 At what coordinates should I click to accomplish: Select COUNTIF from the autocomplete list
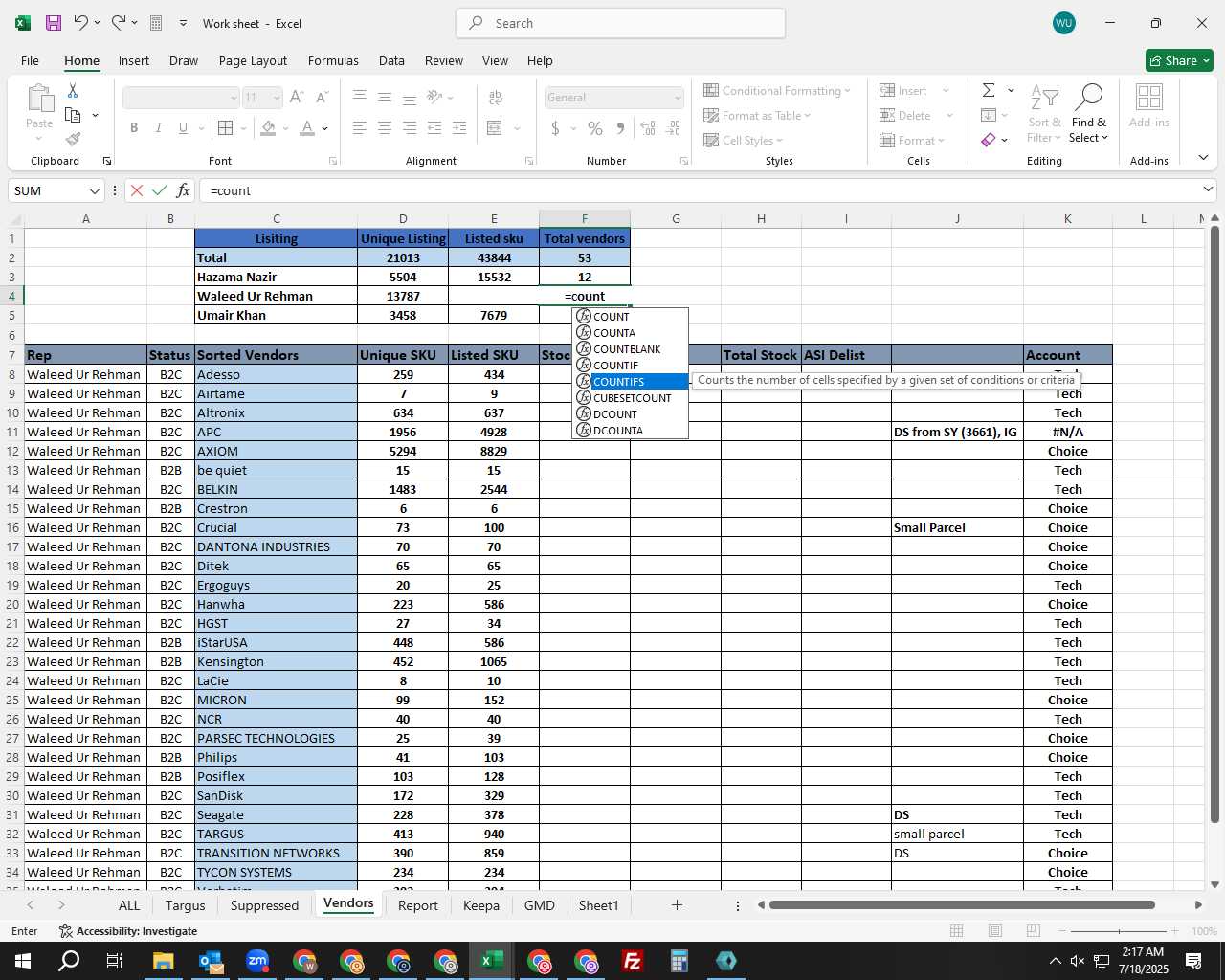pos(631,366)
